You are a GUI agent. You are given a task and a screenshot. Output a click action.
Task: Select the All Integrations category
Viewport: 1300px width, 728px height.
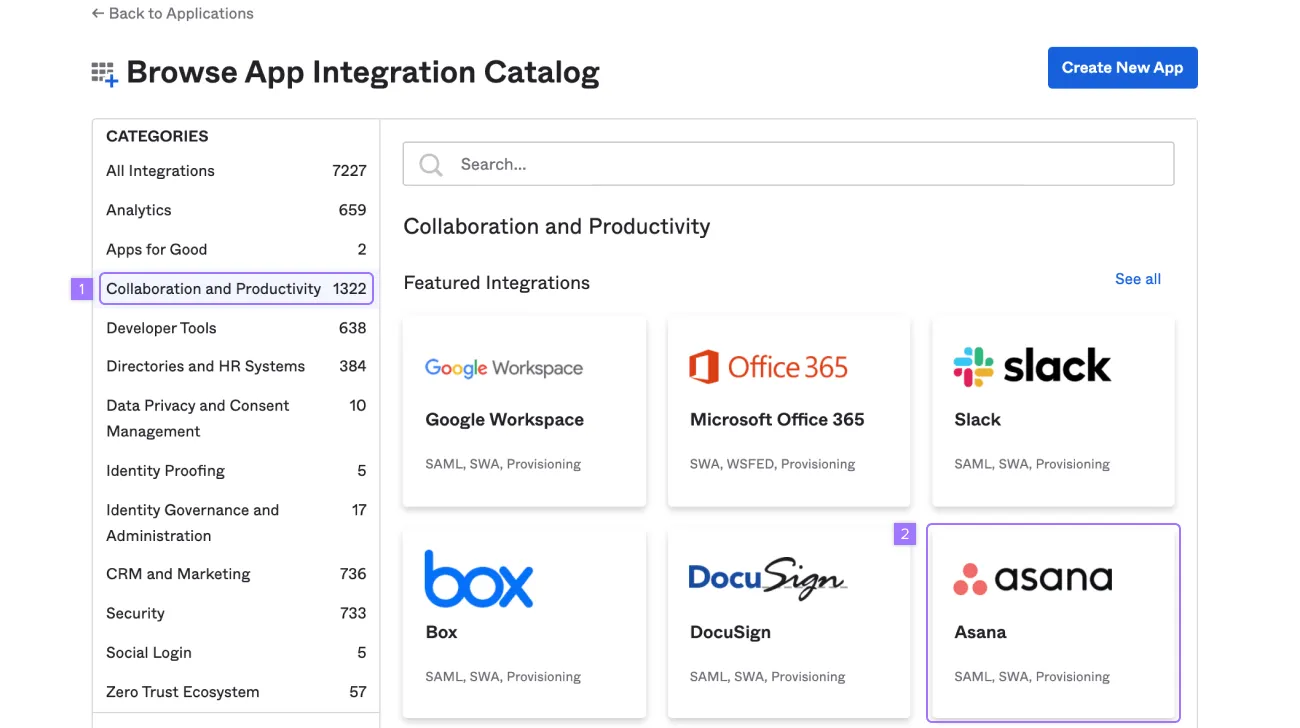160,170
